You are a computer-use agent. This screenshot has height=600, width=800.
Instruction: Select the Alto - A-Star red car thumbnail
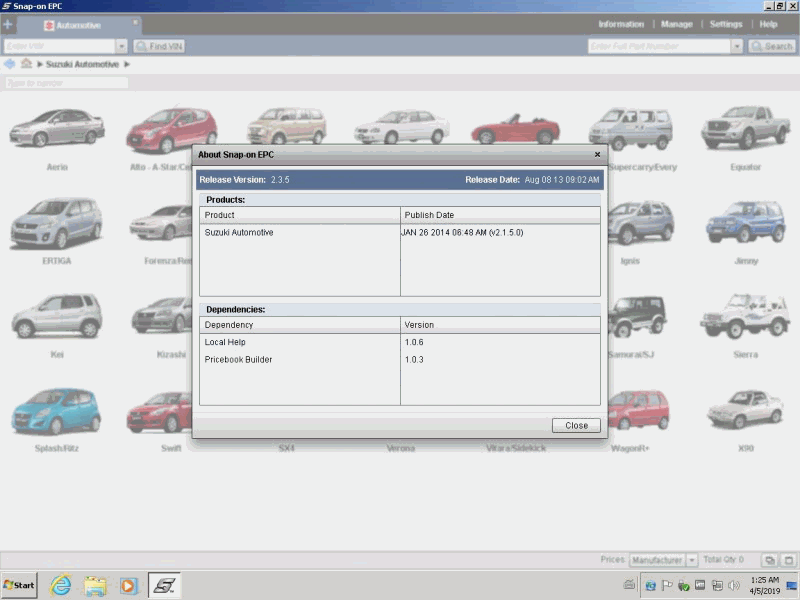click(x=171, y=130)
